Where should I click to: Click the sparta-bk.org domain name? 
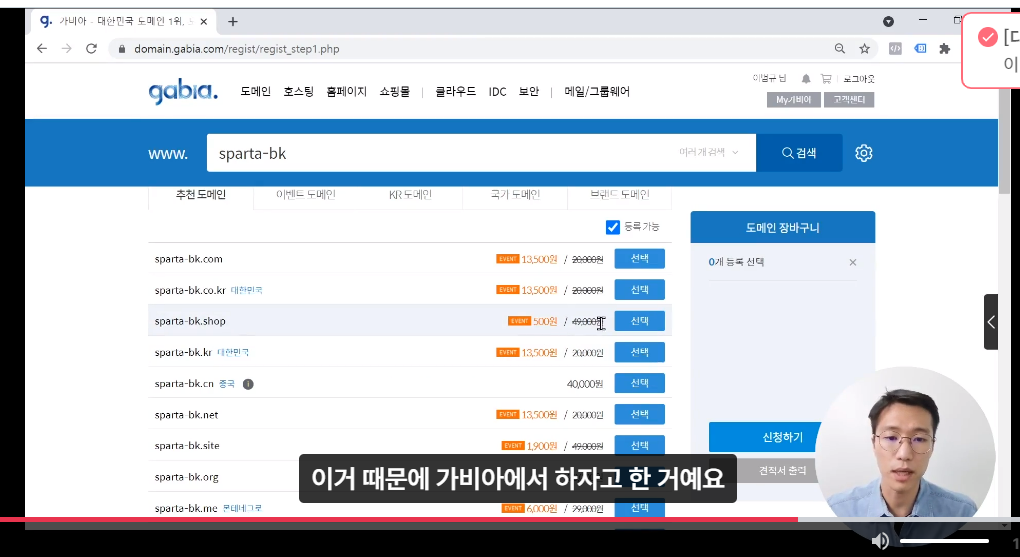click(x=187, y=477)
